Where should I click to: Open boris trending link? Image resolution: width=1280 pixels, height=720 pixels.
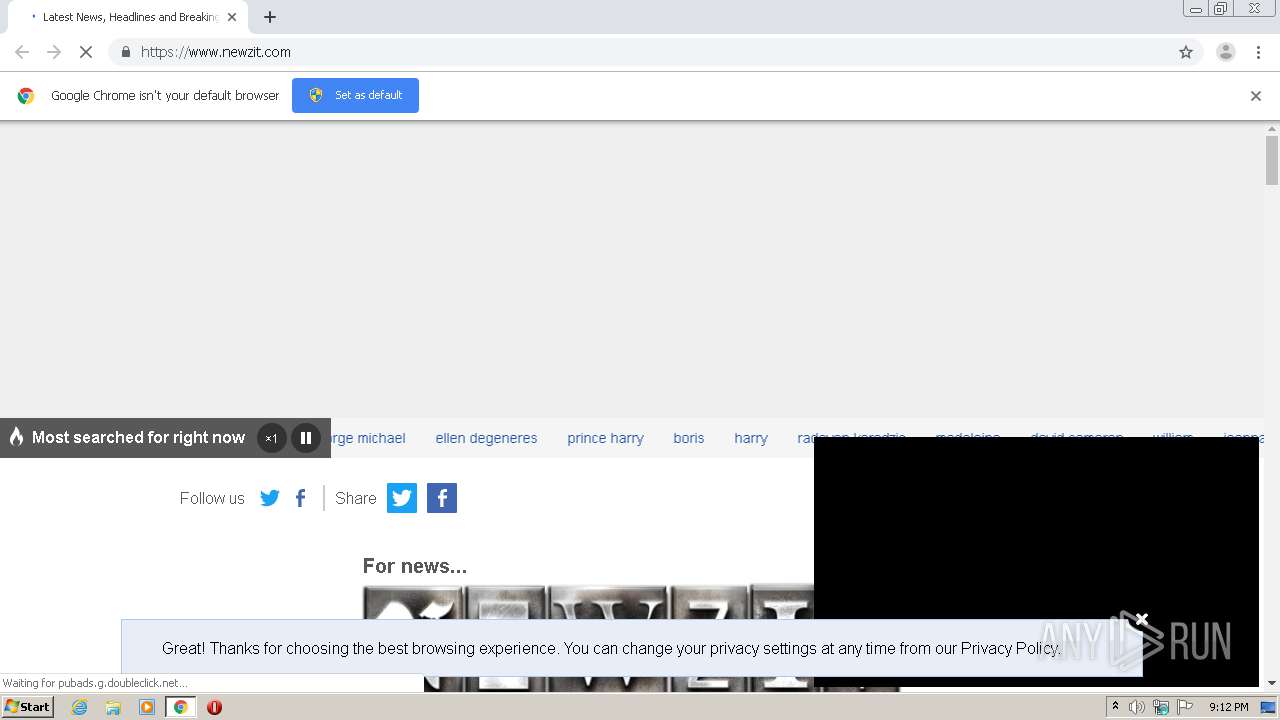pyautogui.click(x=688, y=438)
